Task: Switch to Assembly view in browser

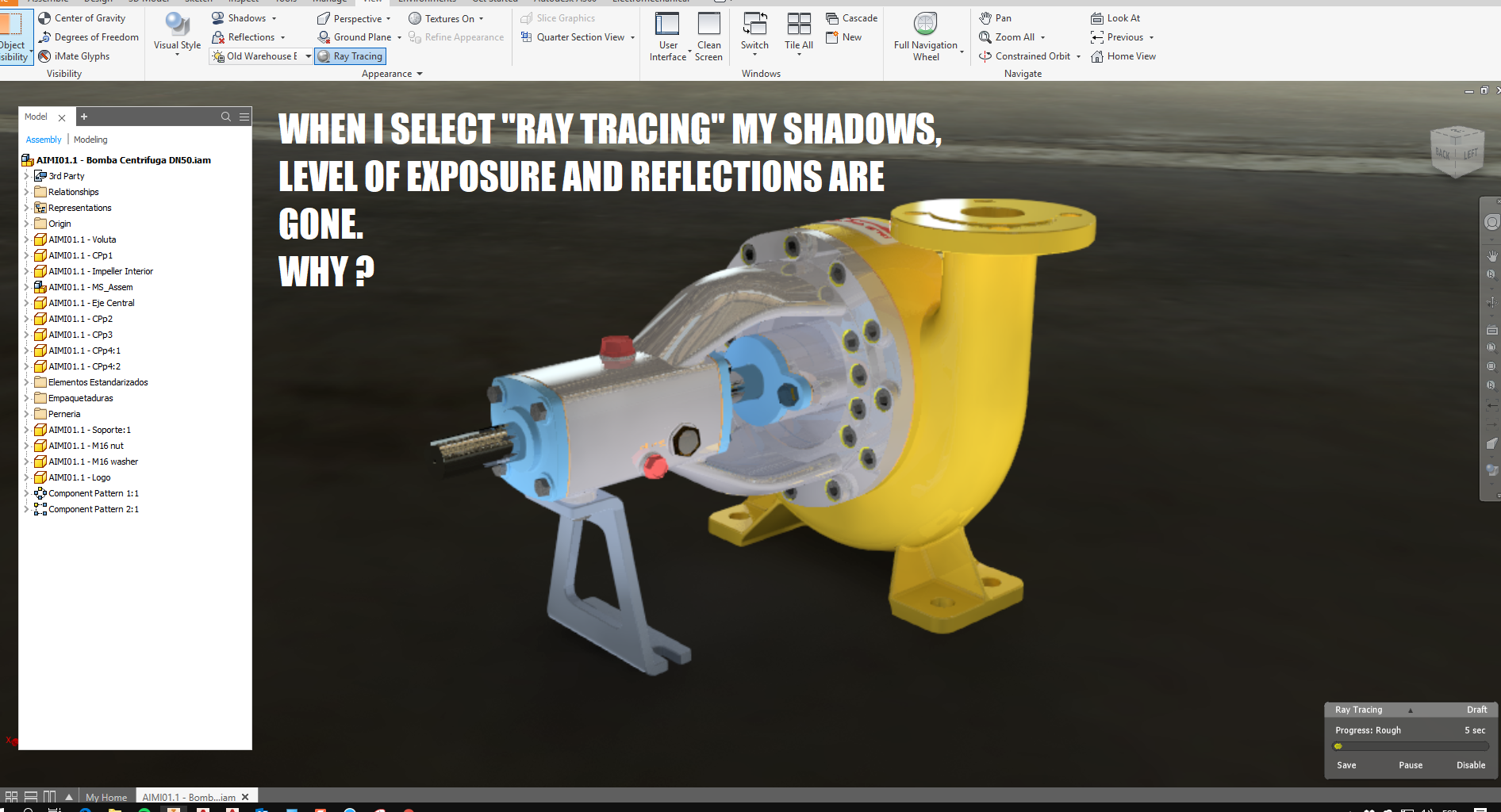Action: [44, 140]
